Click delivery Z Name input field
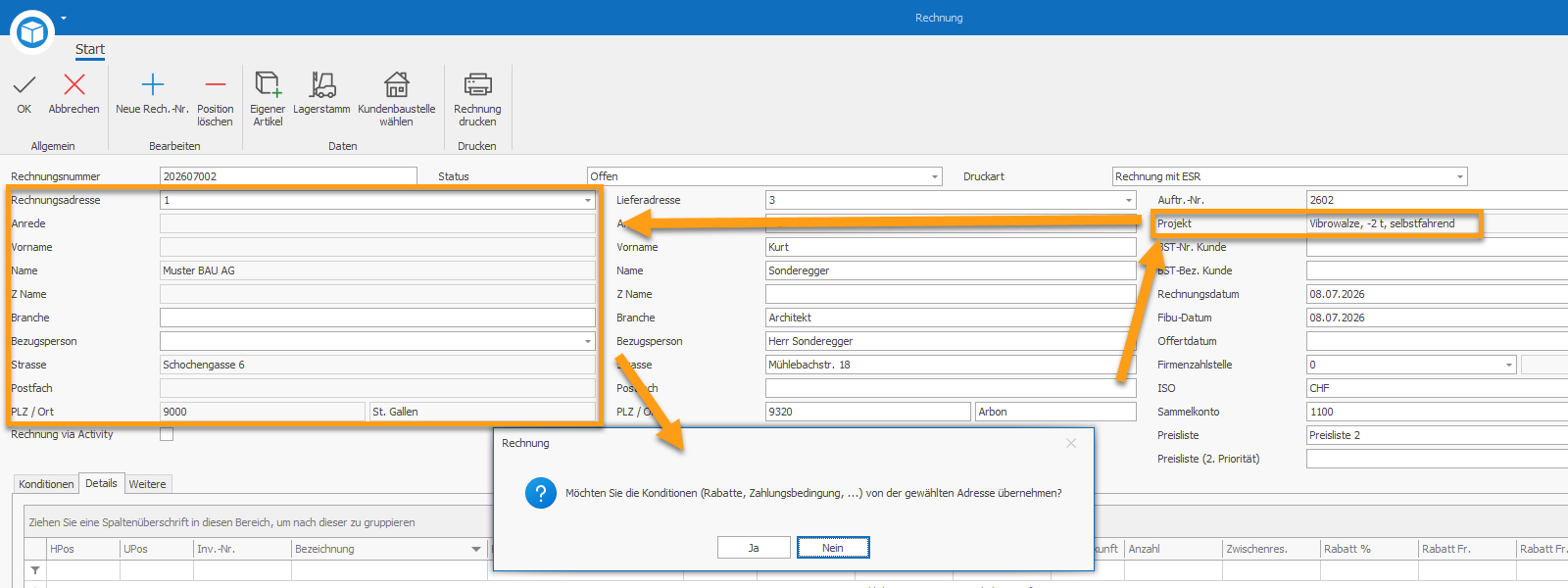Image resolution: width=1568 pixels, height=588 pixels. click(x=951, y=294)
